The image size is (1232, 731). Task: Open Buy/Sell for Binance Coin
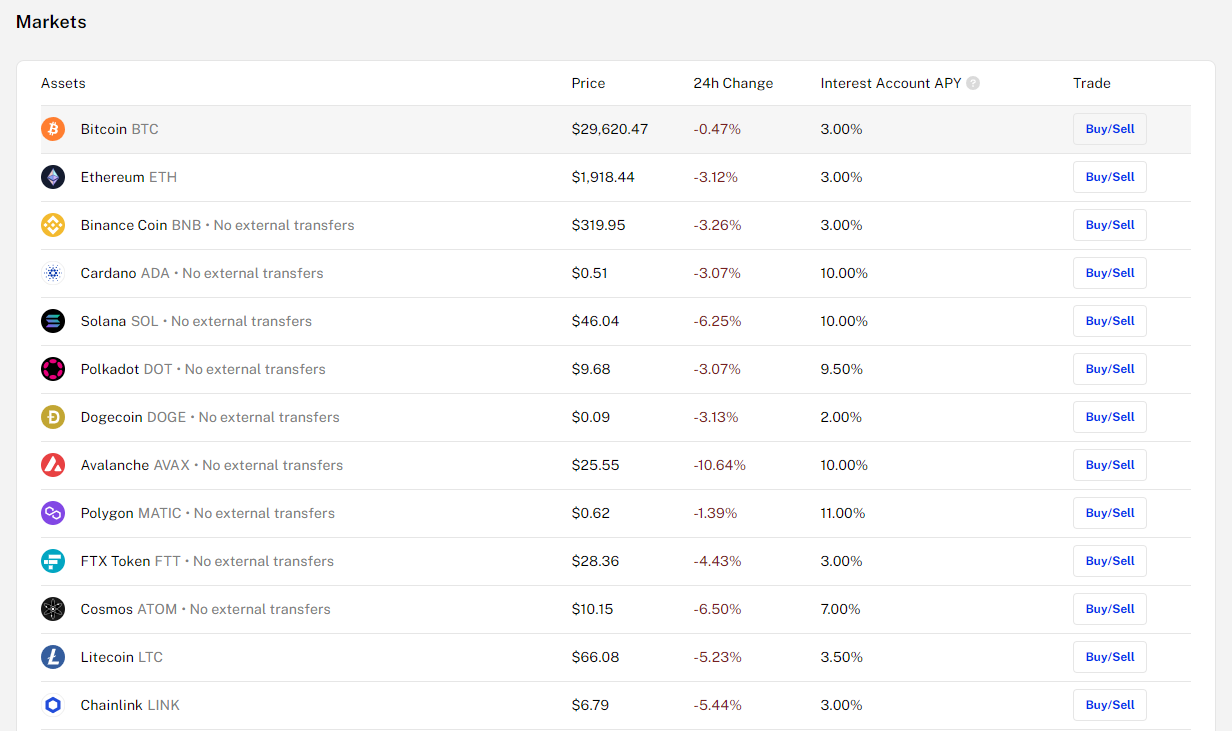coord(1110,225)
